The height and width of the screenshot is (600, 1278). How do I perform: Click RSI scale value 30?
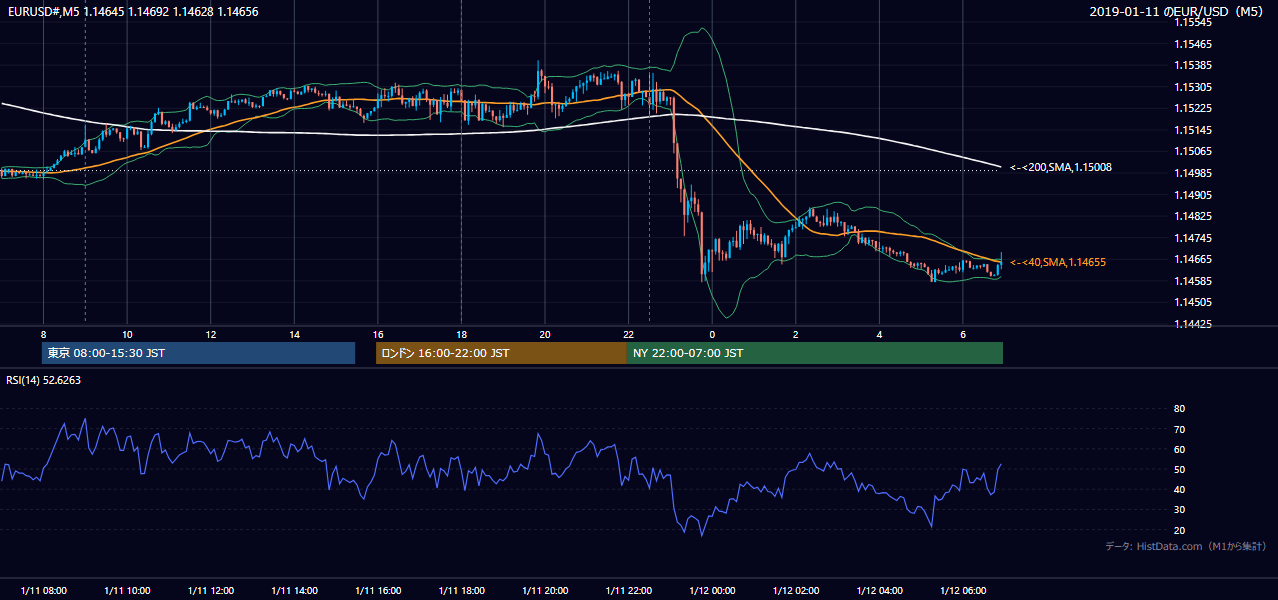coord(1179,509)
